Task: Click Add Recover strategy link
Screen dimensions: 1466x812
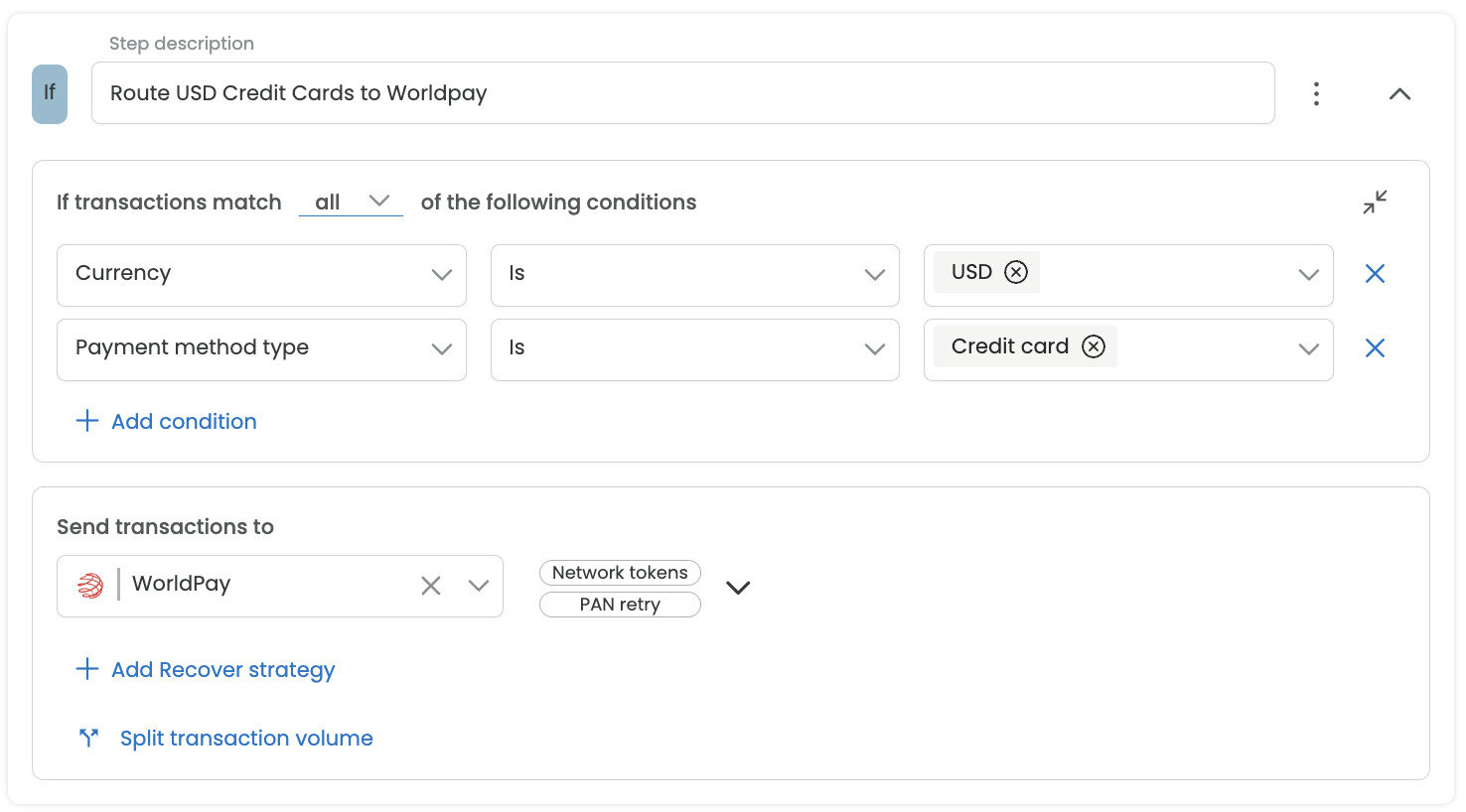Action: tap(223, 670)
